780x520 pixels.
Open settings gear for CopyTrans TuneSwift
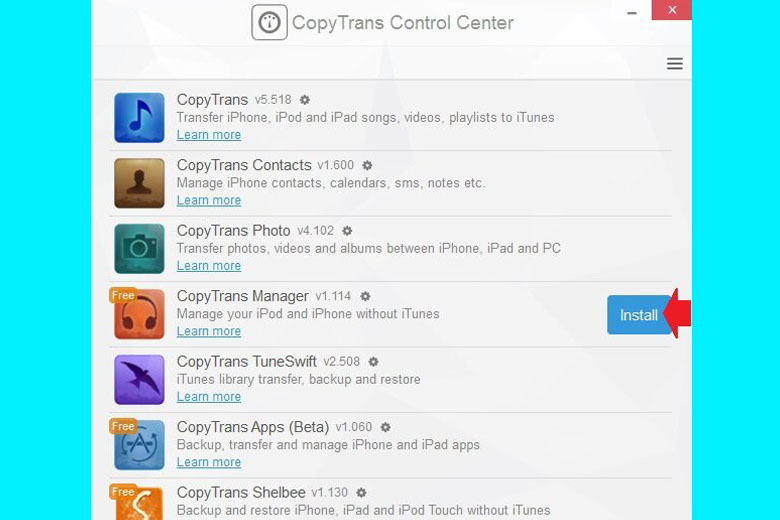373,362
